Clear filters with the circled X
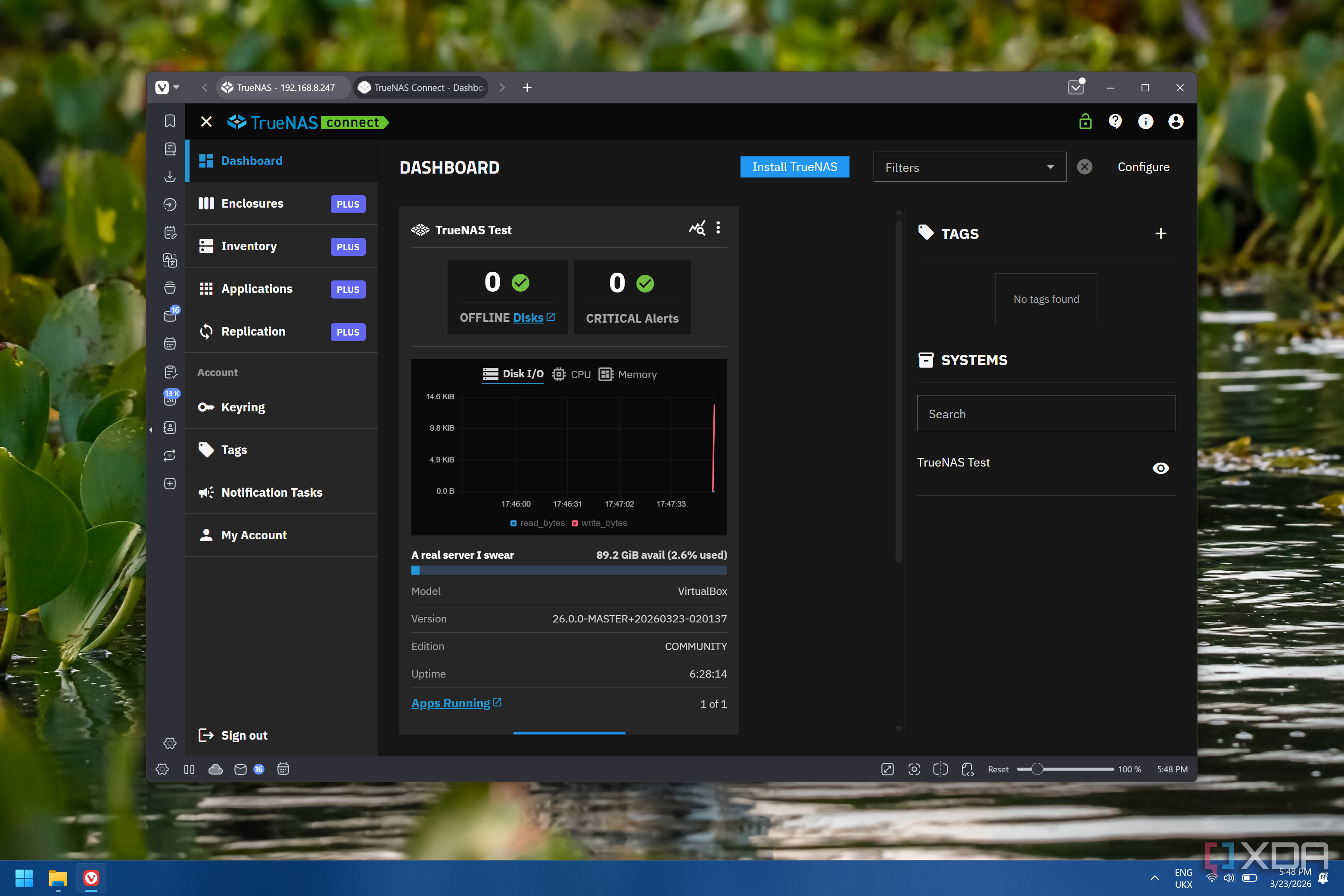This screenshot has height=896, width=1344. tap(1084, 167)
